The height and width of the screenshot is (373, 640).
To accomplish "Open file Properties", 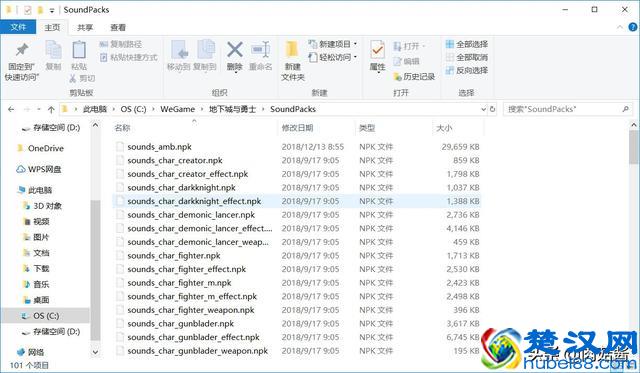I will point(377,56).
